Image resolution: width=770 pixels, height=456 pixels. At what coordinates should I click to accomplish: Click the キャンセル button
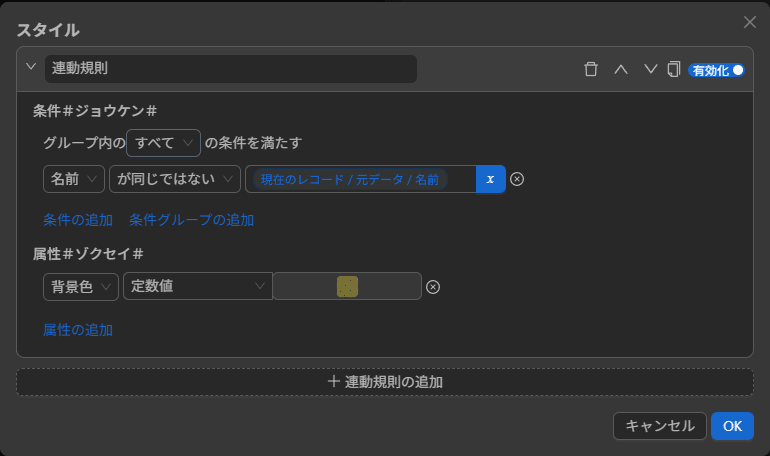pyautogui.click(x=660, y=426)
